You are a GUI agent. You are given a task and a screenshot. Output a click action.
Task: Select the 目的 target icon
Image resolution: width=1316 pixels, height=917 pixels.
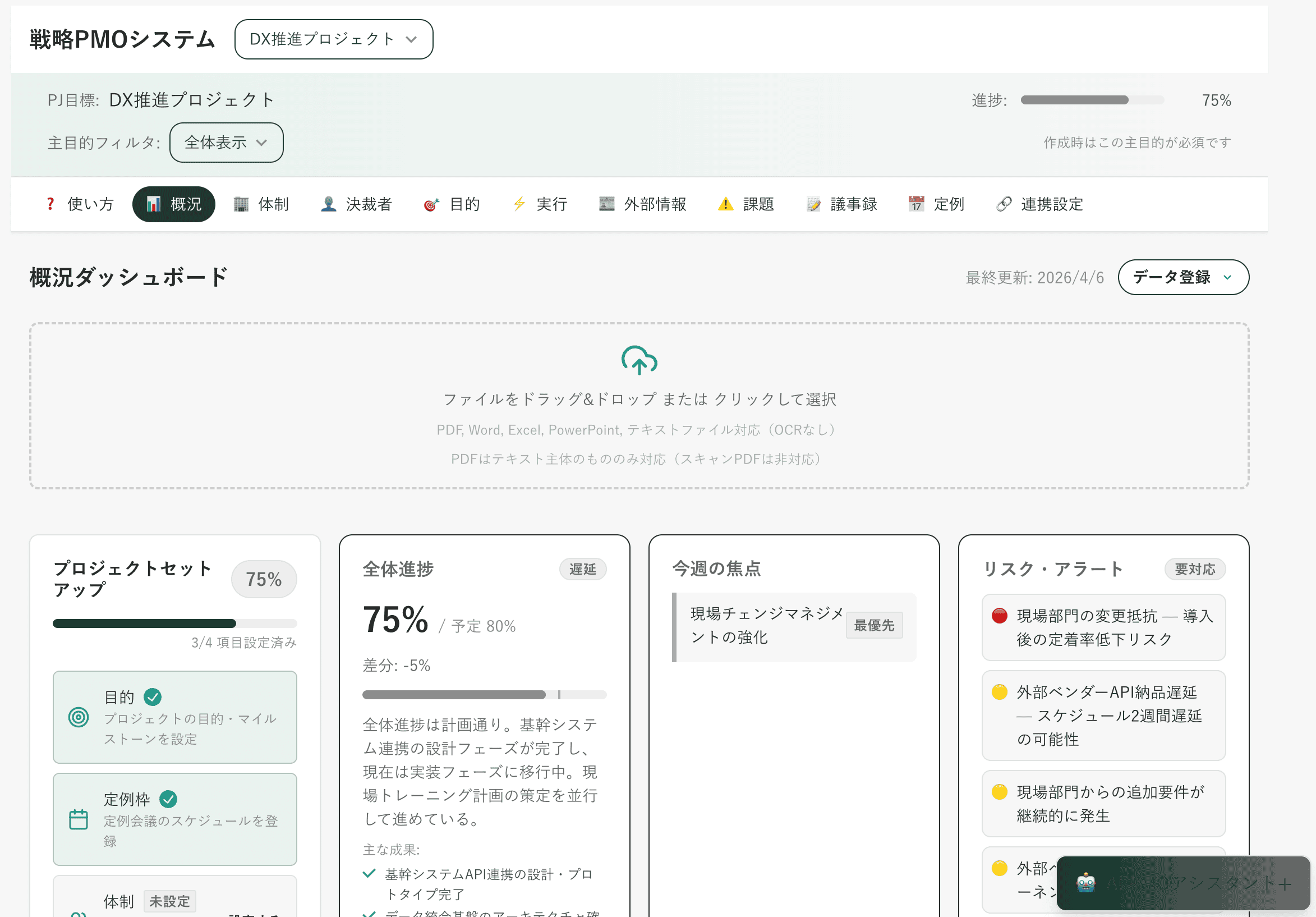[x=431, y=204]
